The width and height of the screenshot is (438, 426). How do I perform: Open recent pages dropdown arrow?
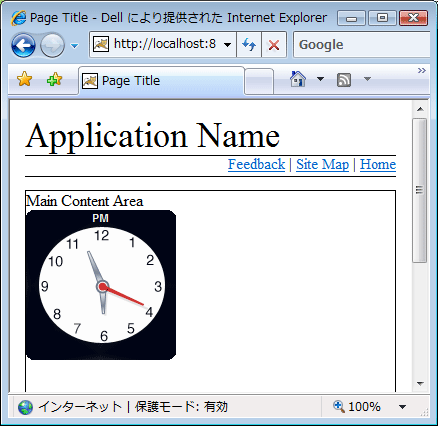[x=75, y=46]
